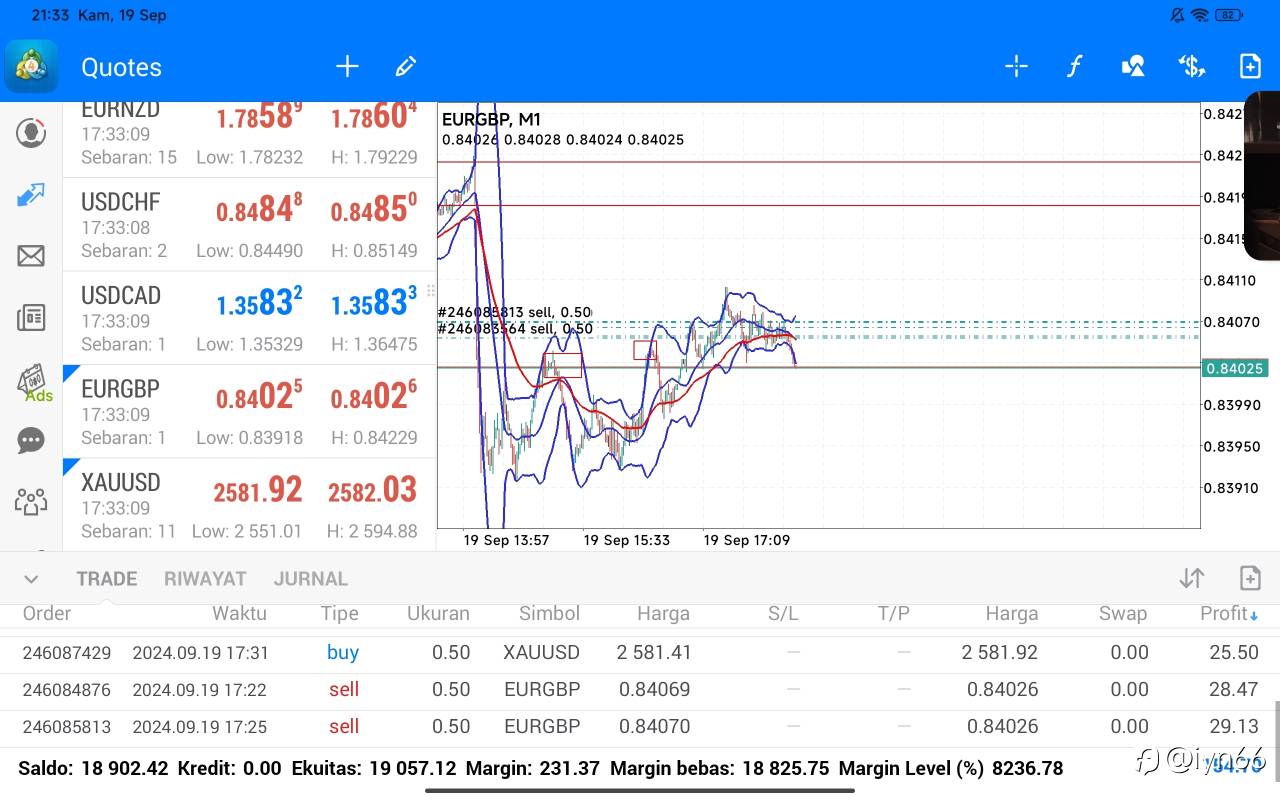
Task: Activate the crosshair tool on chart
Action: 1016,67
